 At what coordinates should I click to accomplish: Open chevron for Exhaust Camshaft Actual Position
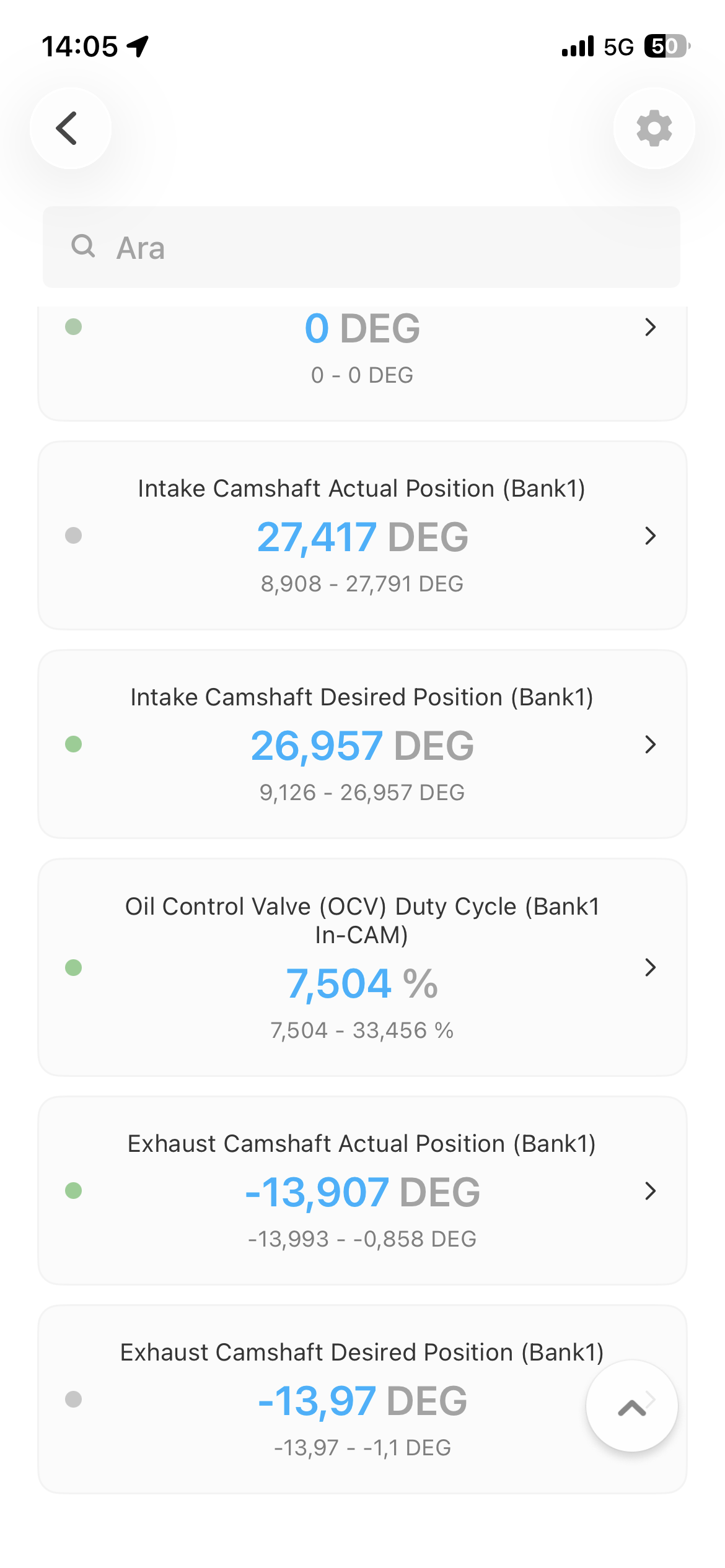pyautogui.click(x=650, y=1190)
